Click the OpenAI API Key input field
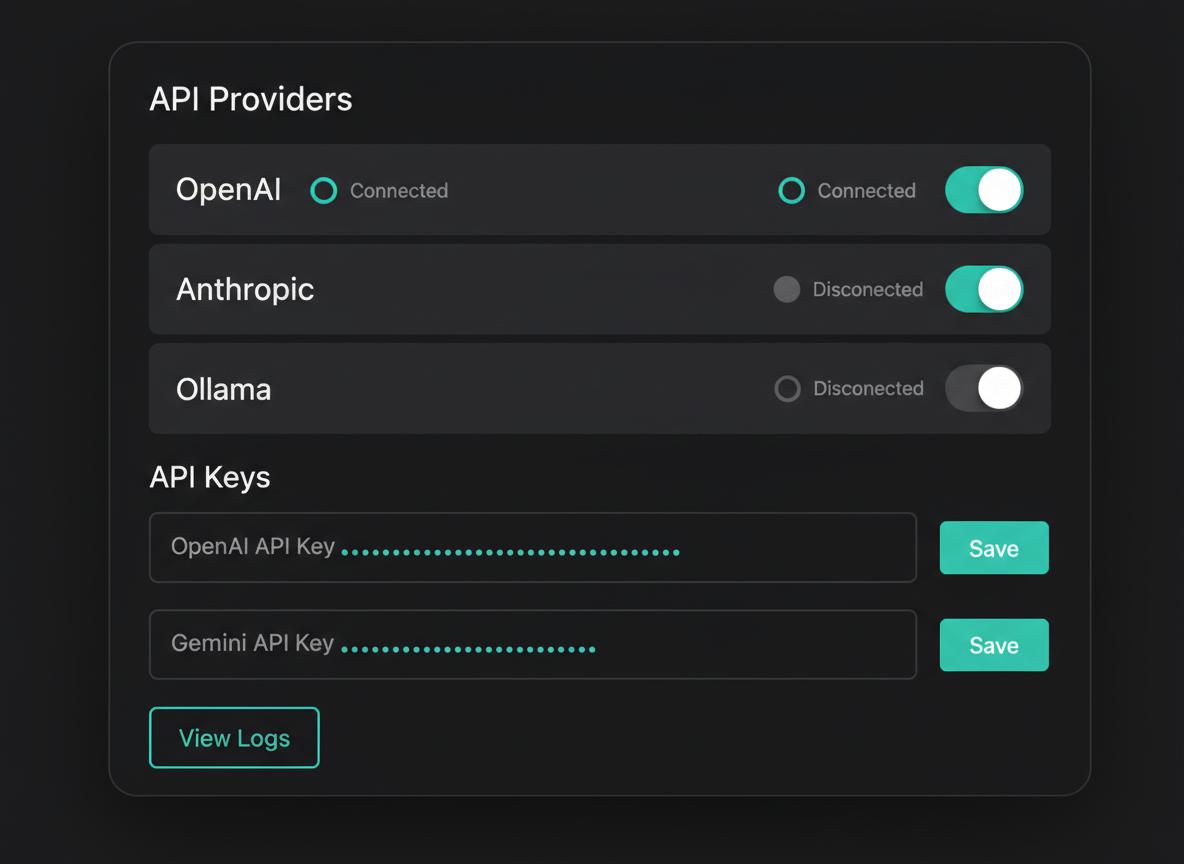Screen dimensions: 1184x864 tap(533, 548)
